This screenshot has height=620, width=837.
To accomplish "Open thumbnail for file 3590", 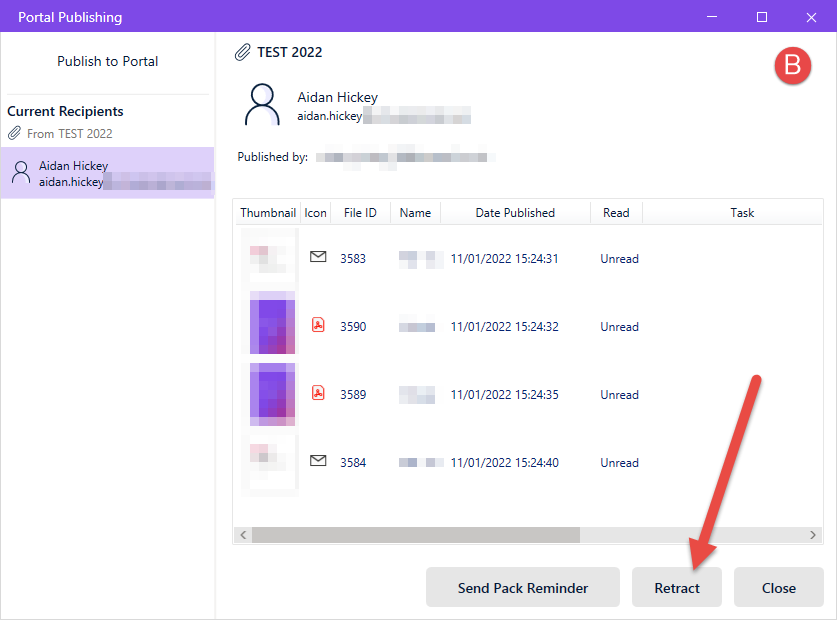I will [272, 323].
